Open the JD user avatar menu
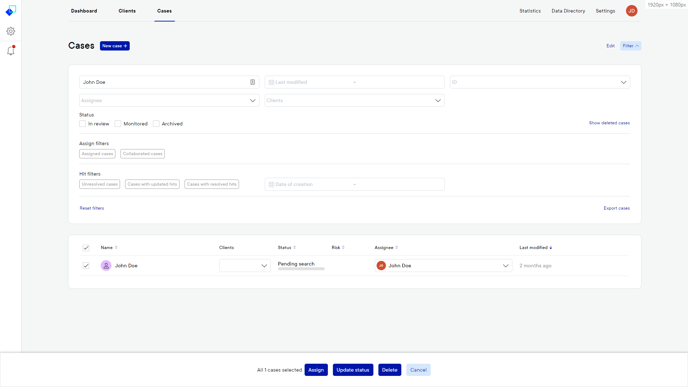The height and width of the screenshot is (387, 688). 631,11
